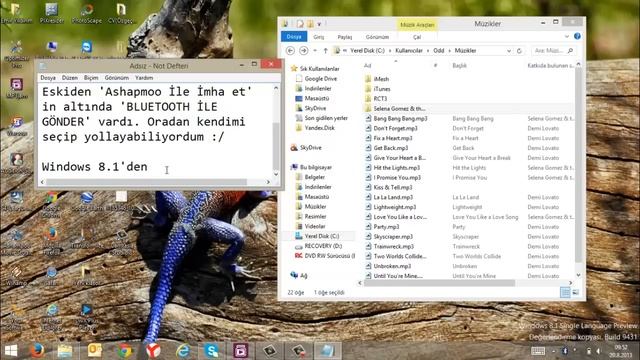This screenshot has height=360, width=640.
Task: Select file Trainwreck.mp3
Action: [393, 246]
